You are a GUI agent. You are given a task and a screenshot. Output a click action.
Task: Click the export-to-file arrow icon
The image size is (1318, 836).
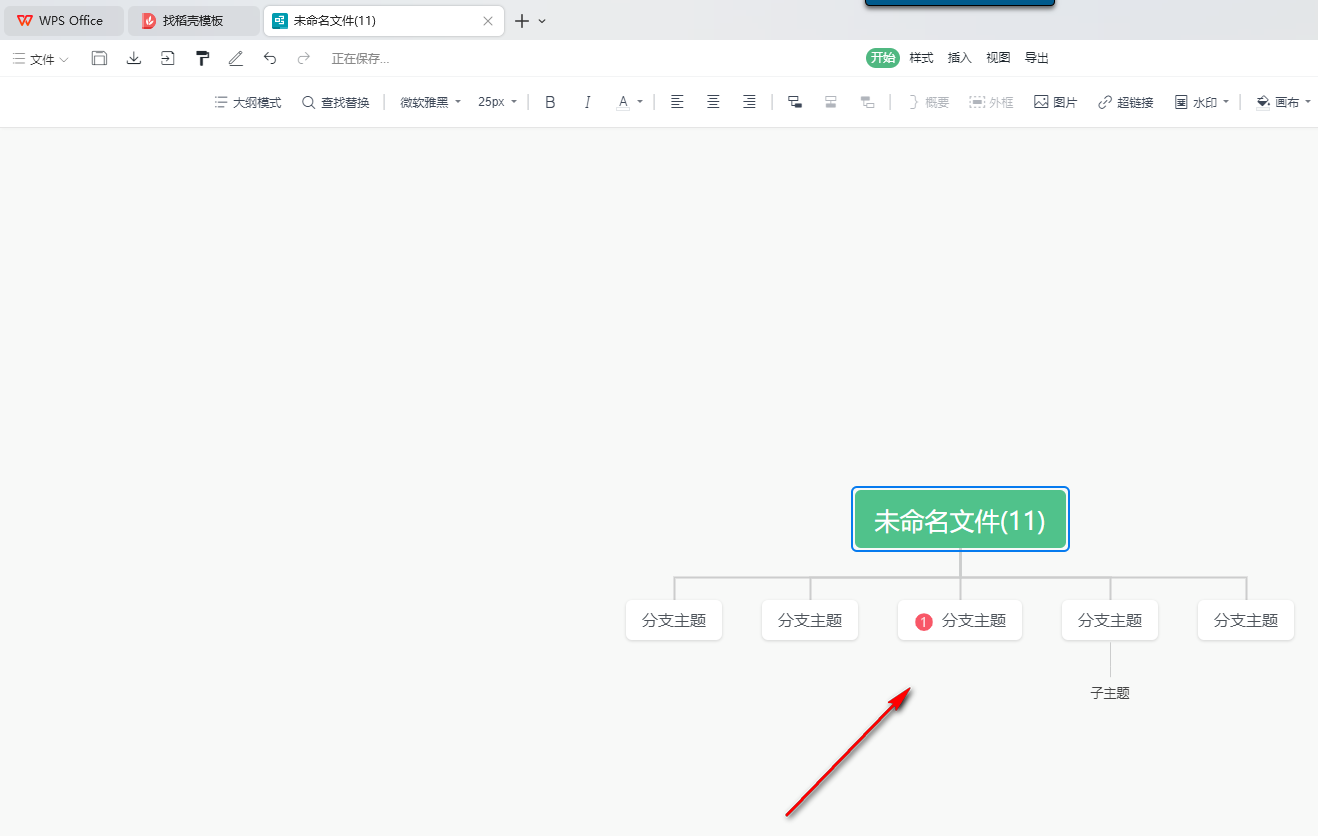pos(168,58)
